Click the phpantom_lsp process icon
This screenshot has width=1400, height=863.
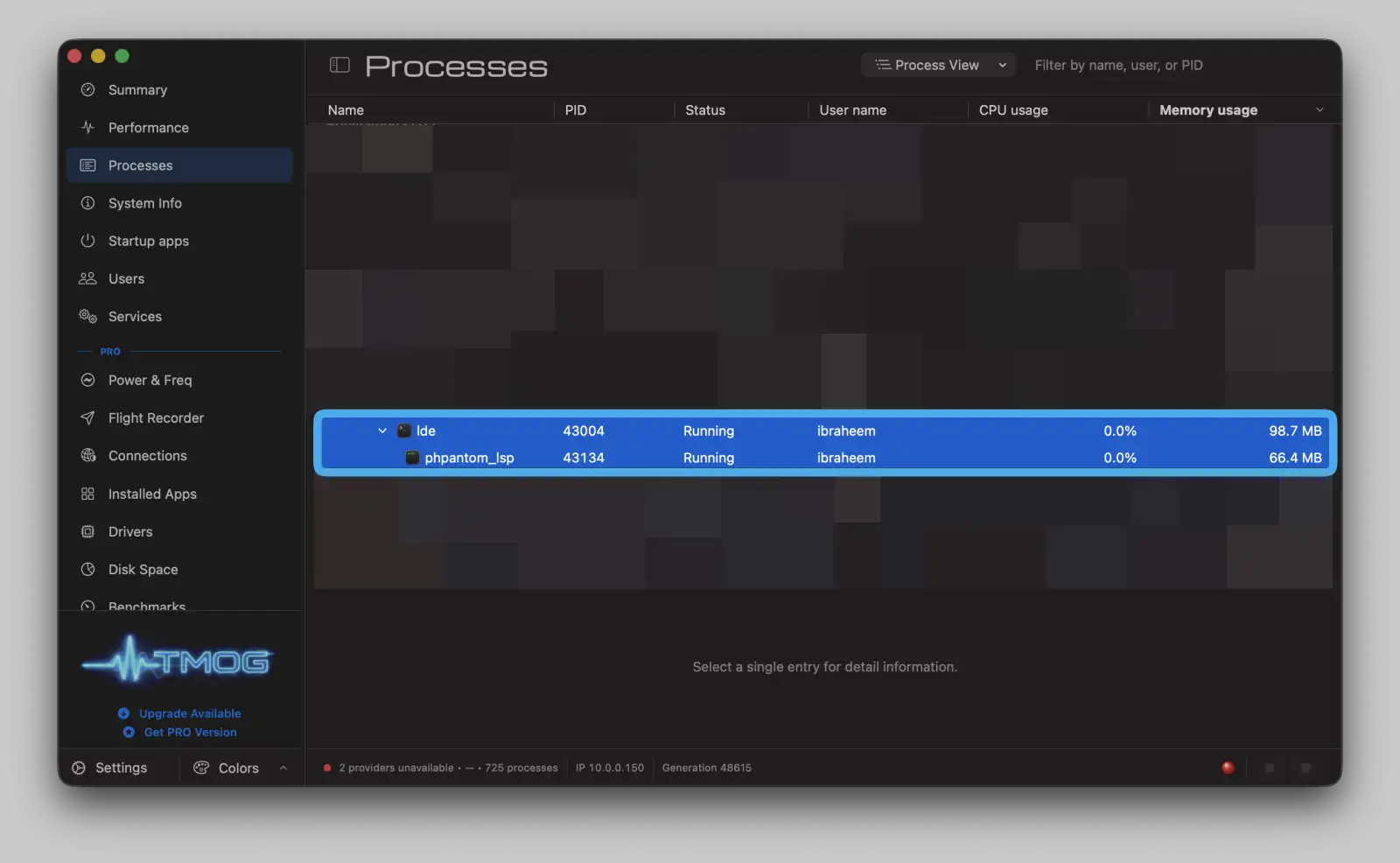[412, 458]
